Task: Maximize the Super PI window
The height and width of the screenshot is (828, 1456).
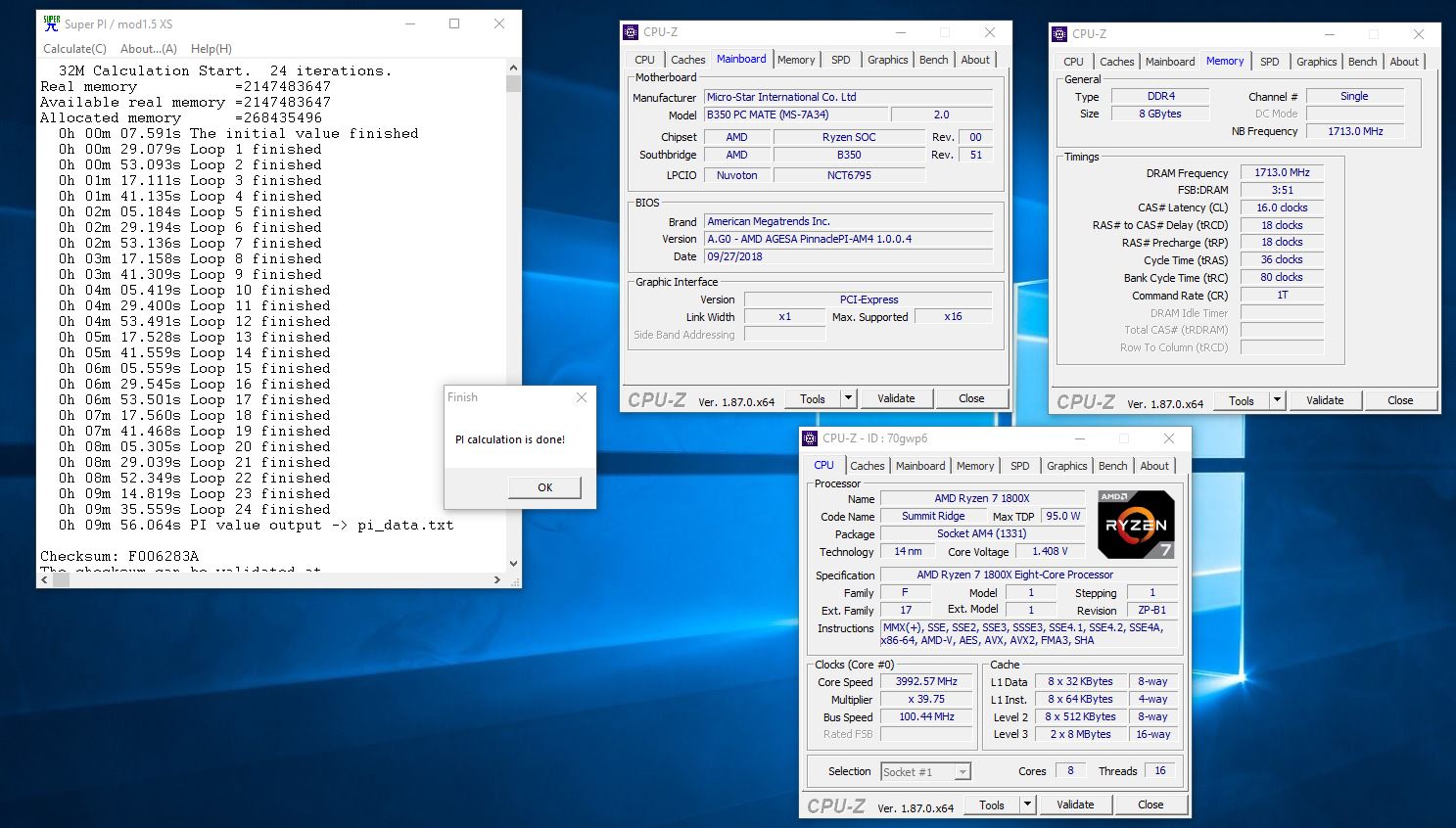Action: (454, 23)
